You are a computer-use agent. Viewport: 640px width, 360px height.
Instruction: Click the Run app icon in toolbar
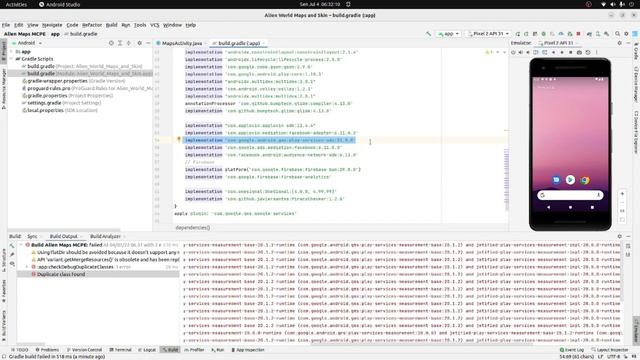click(518, 34)
